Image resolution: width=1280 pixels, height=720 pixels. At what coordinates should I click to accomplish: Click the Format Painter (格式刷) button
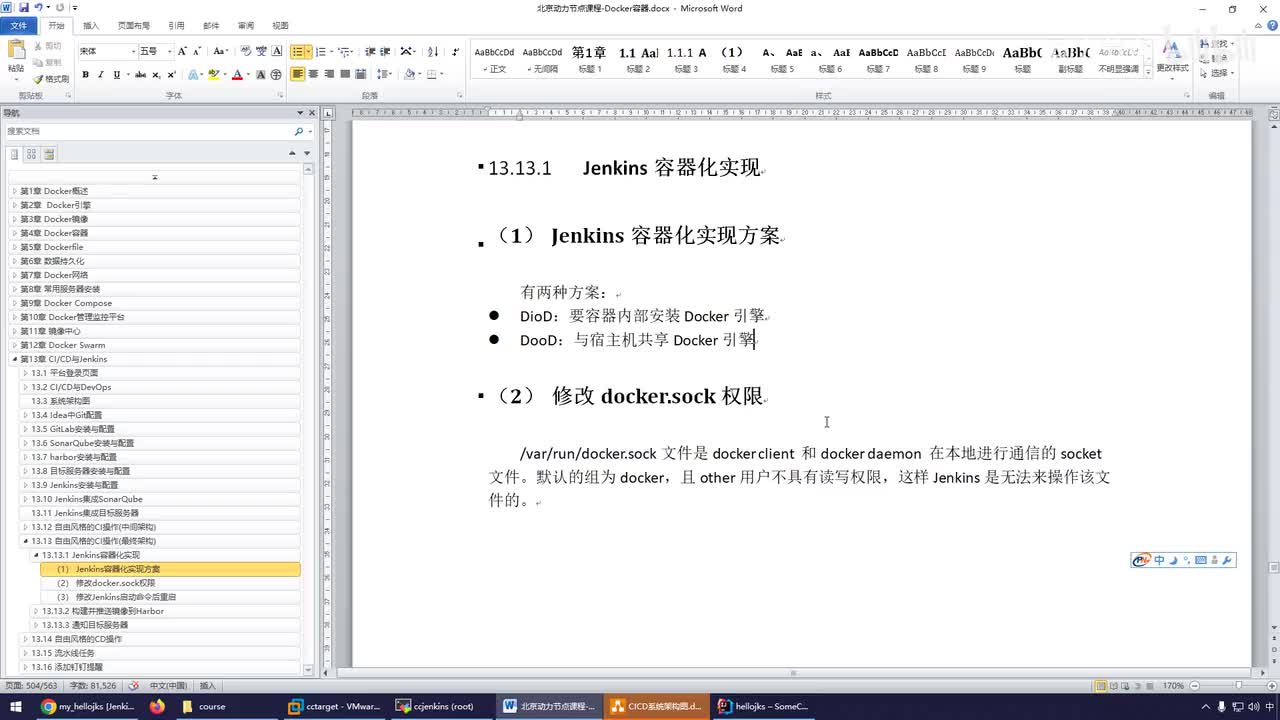click(x=52, y=79)
